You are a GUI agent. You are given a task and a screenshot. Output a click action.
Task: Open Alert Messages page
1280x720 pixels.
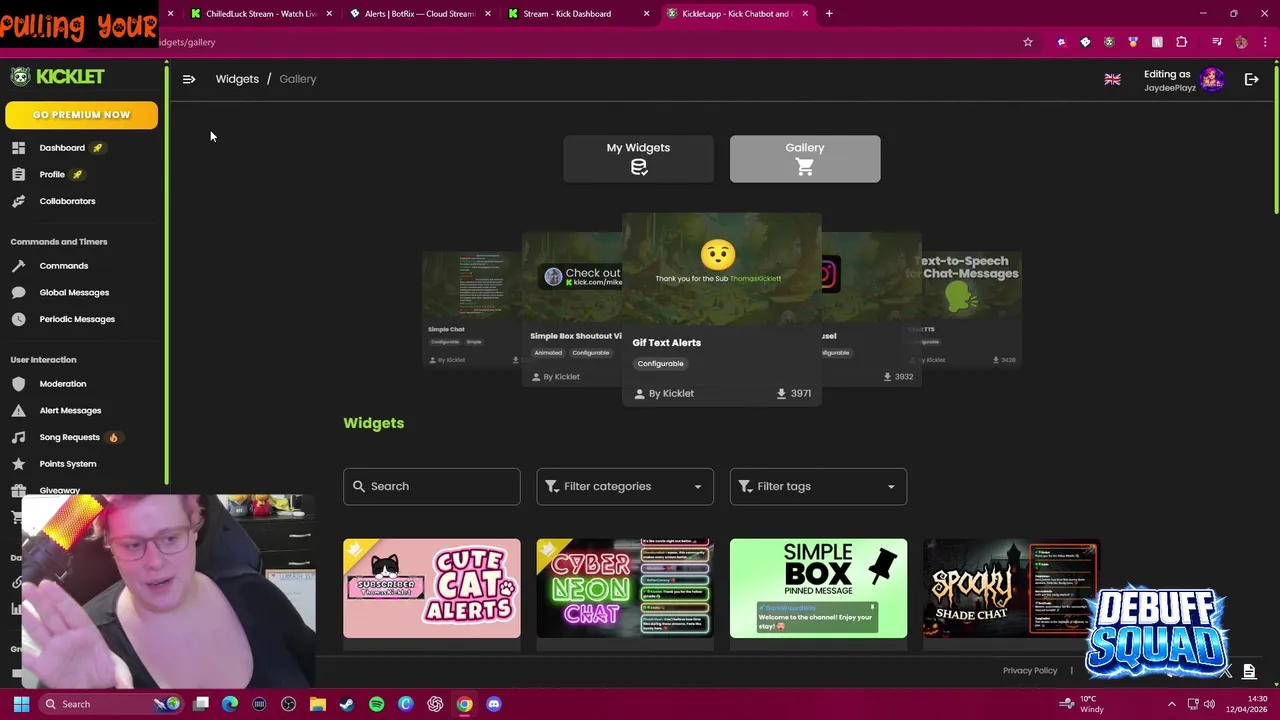[x=70, y=410]
